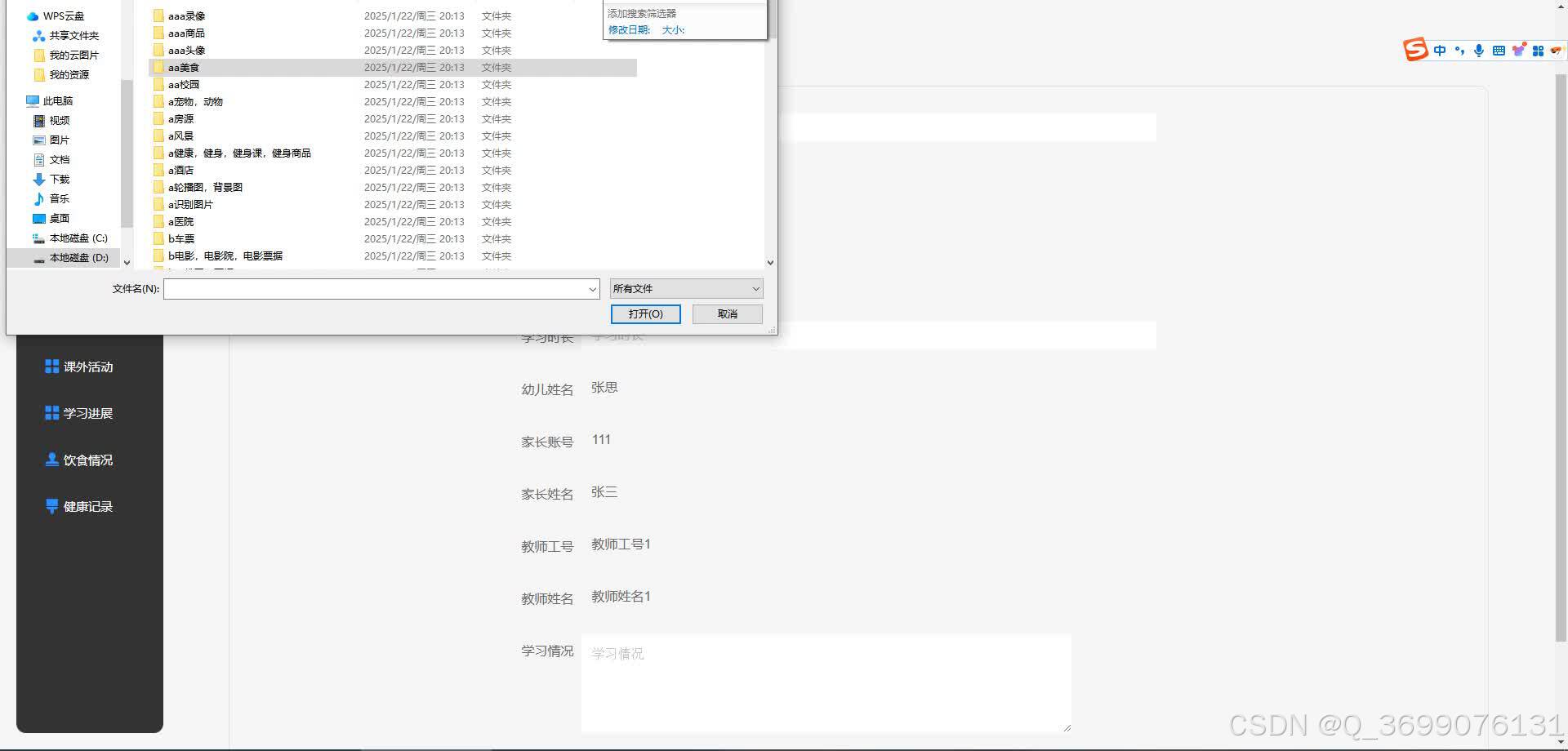The image size is (1568, 751).
Task: Select the a轮播图，背景图 folder
Action: click(x=205, y=188)
